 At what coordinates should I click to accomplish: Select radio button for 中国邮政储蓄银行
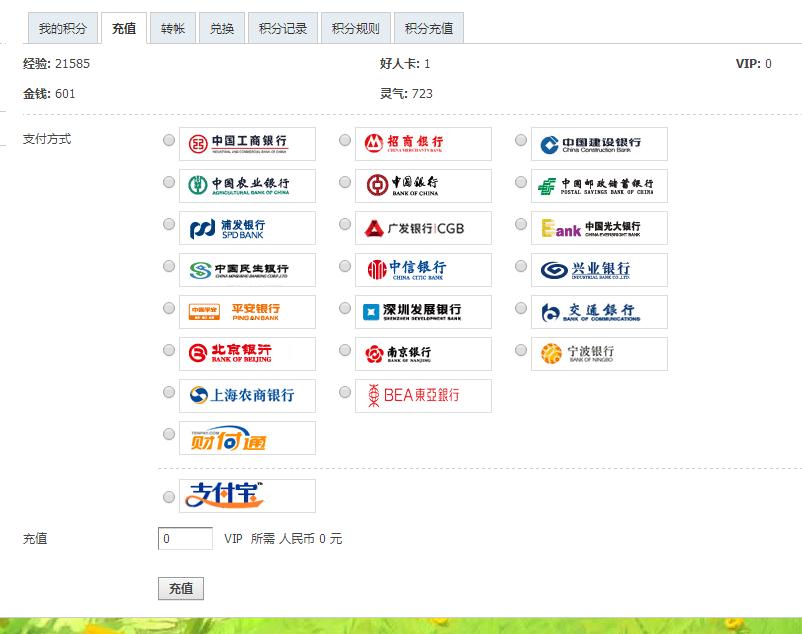click(x=521, y=182)
